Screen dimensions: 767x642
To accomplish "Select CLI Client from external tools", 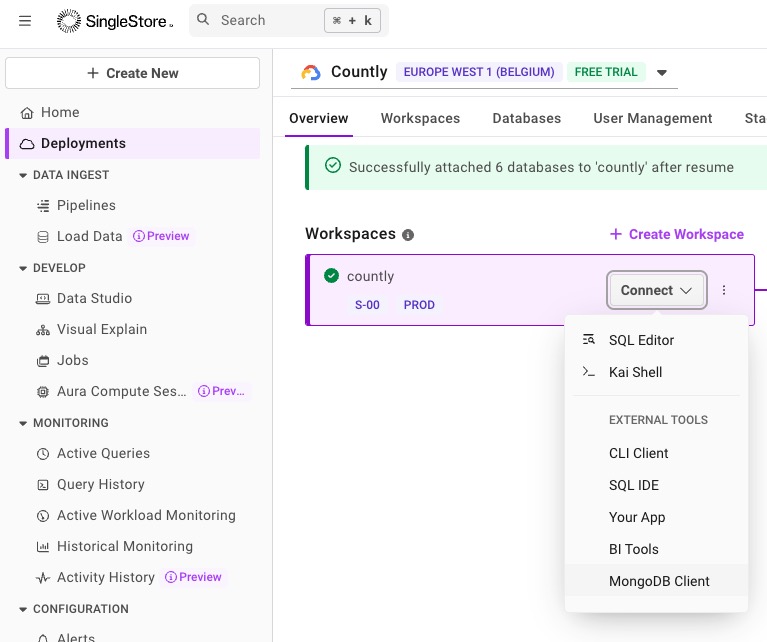I will (656, 454).
